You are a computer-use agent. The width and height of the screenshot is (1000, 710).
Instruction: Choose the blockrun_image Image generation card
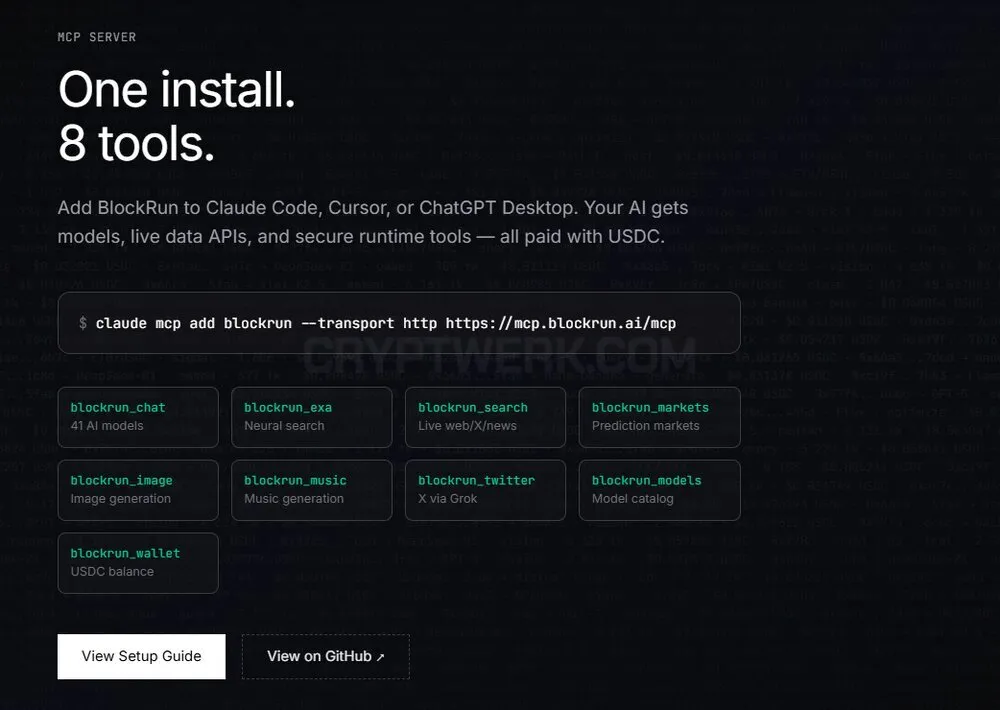[x=138, y=490]
